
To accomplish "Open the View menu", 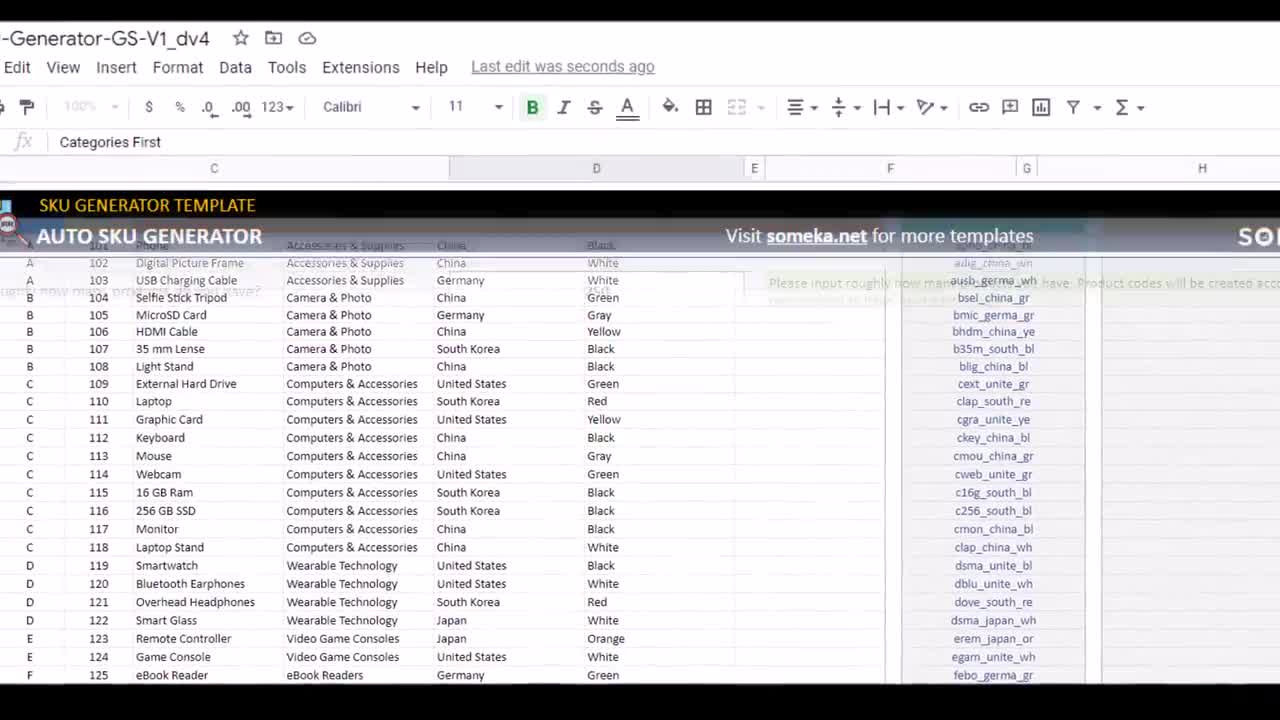I will click(63, 67).
